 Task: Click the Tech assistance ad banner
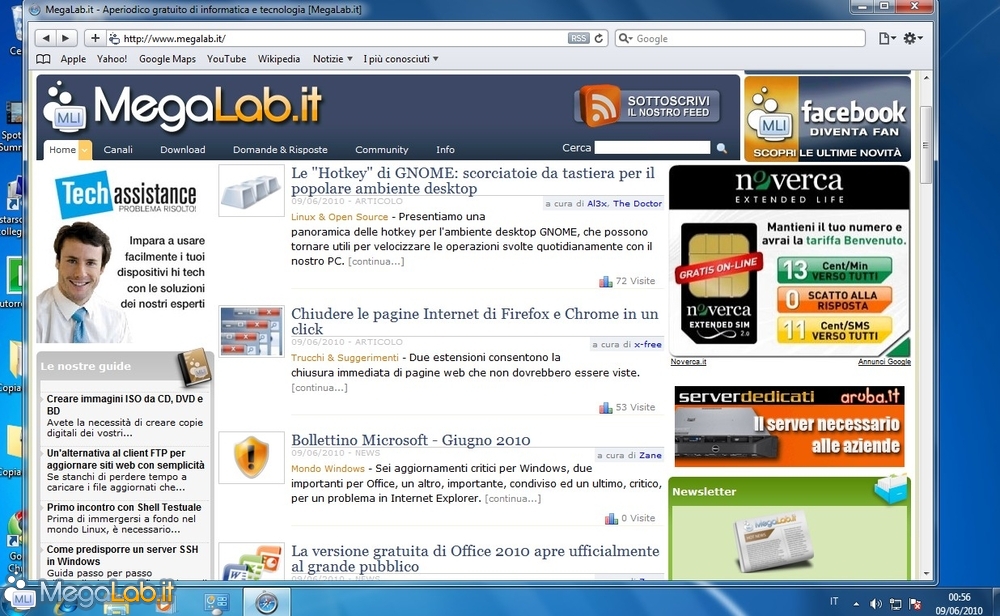[122, 256]
